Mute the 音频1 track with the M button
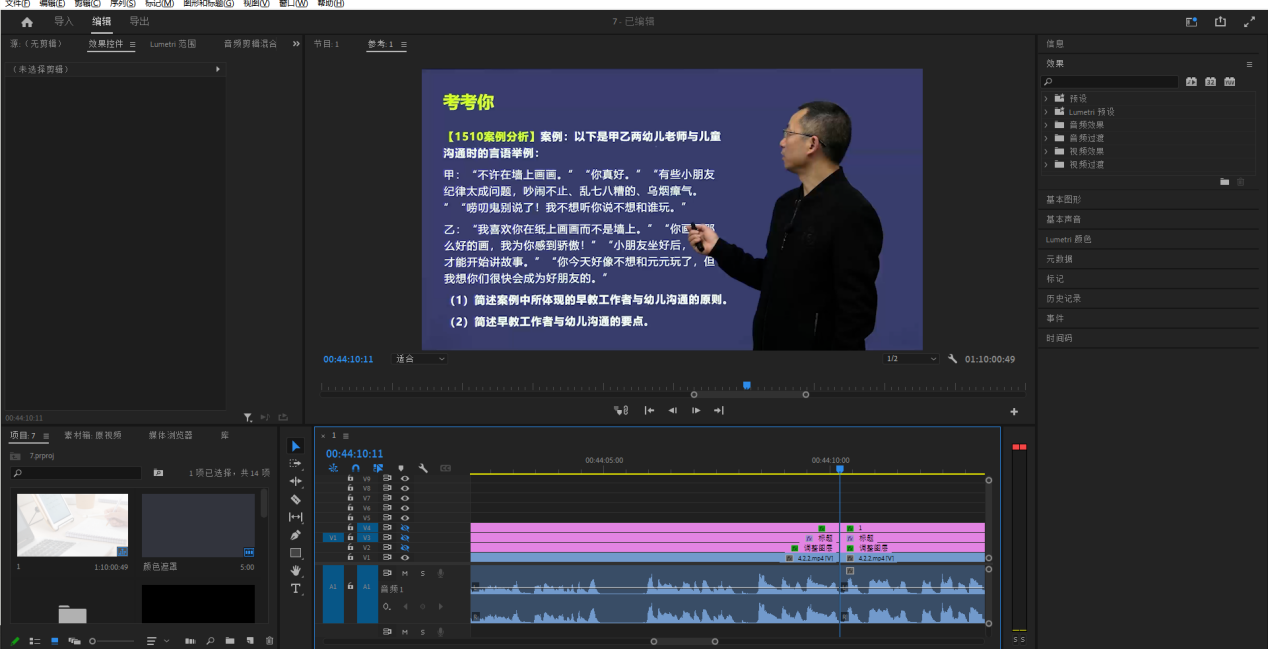1268x649 pixels. [x=406, y=573]
